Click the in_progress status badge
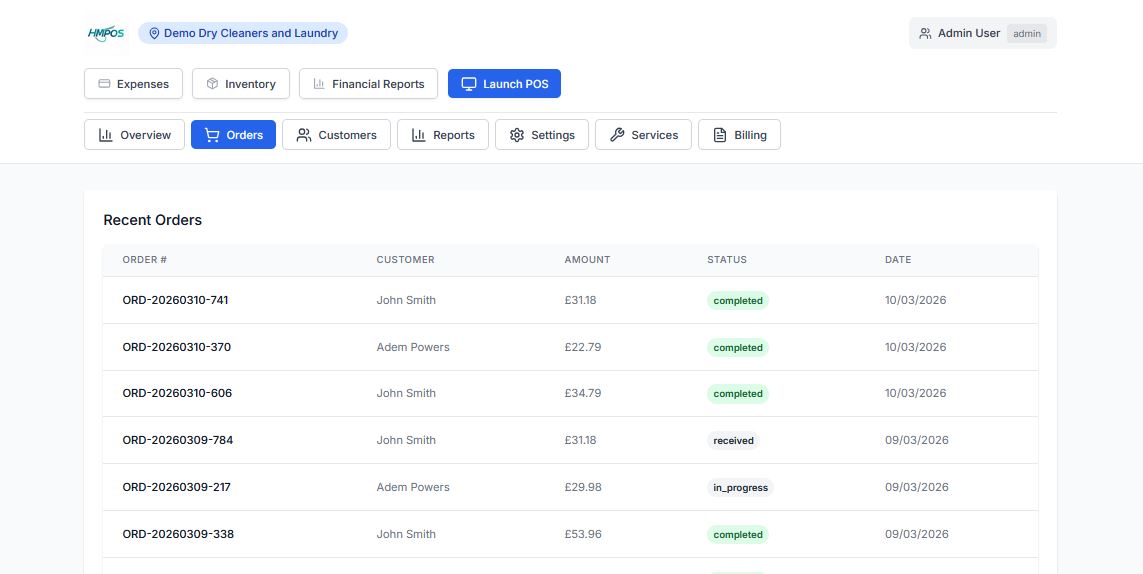 click(741, 488)
